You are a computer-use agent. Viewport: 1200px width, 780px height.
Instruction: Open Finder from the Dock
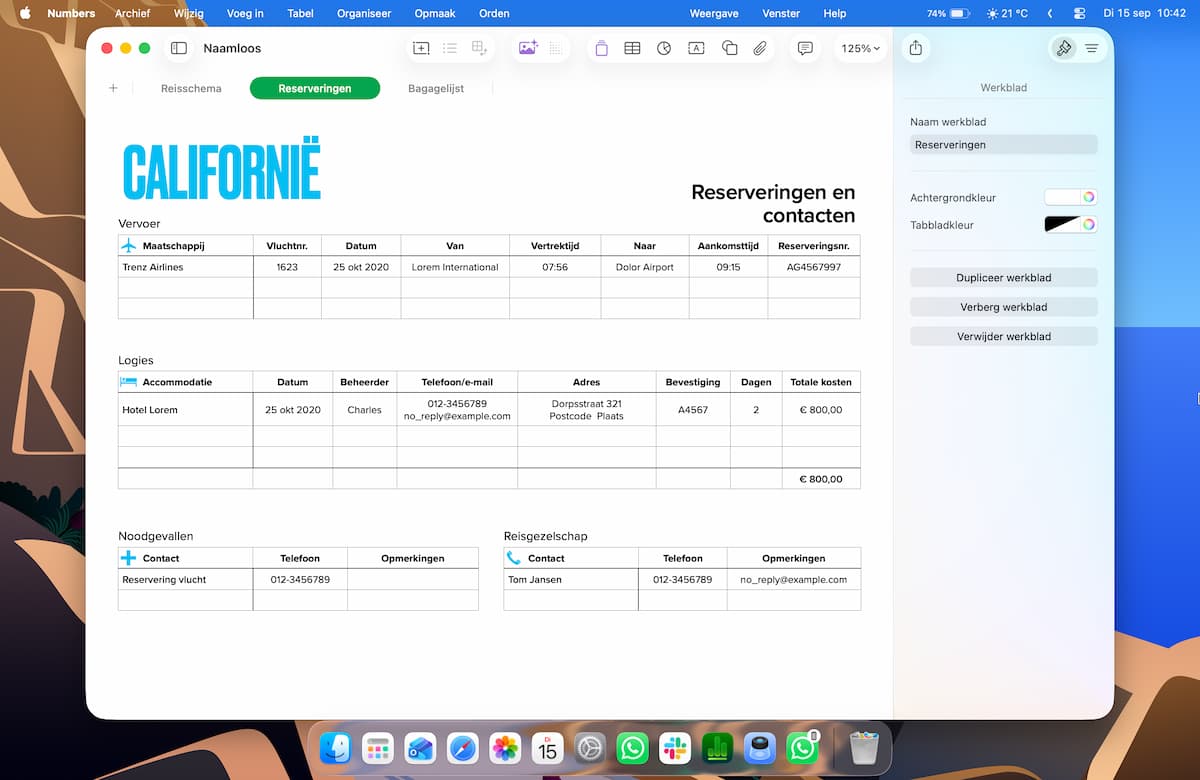tap(335, 748)
